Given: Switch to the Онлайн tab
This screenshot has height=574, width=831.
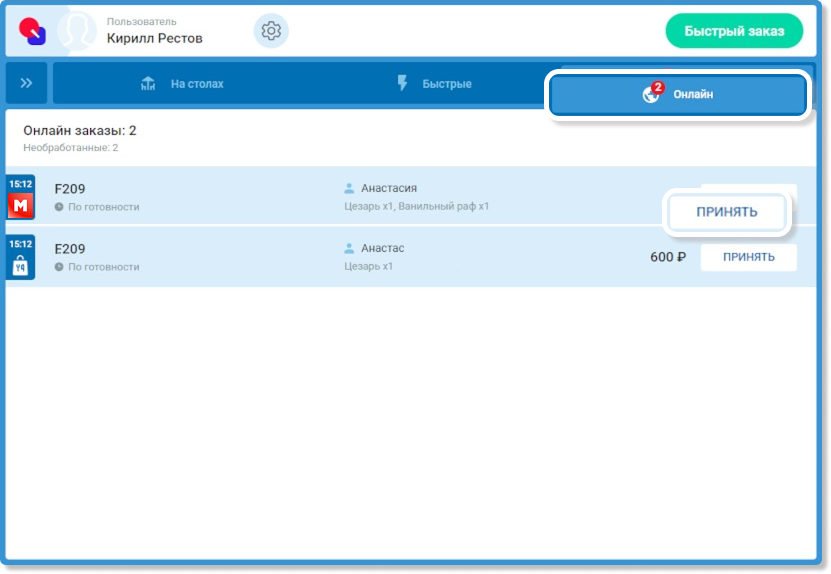Looking at the screenshot, I should click(x=679, y=94).
